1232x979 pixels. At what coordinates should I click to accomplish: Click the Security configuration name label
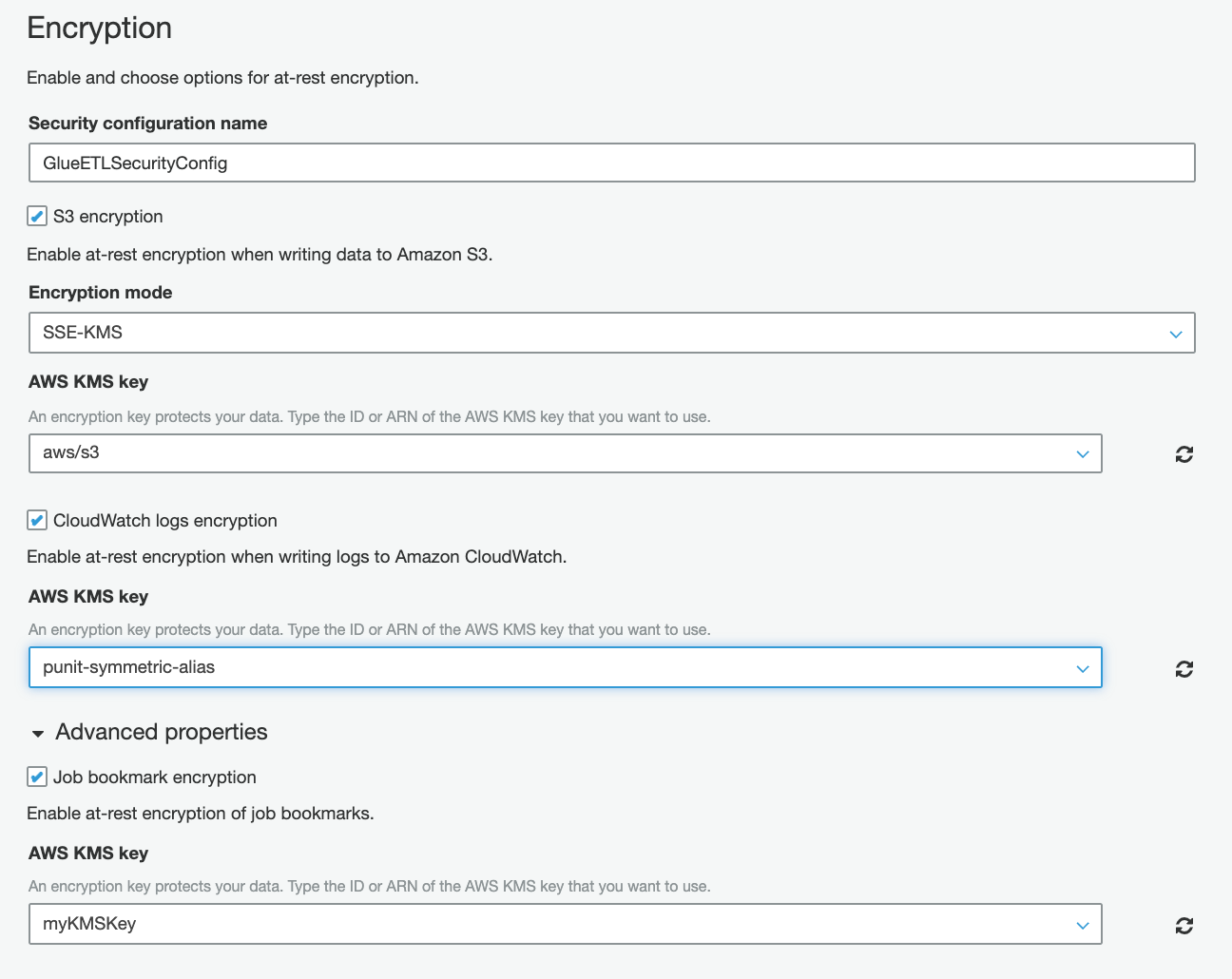click(x=147, y=124)
